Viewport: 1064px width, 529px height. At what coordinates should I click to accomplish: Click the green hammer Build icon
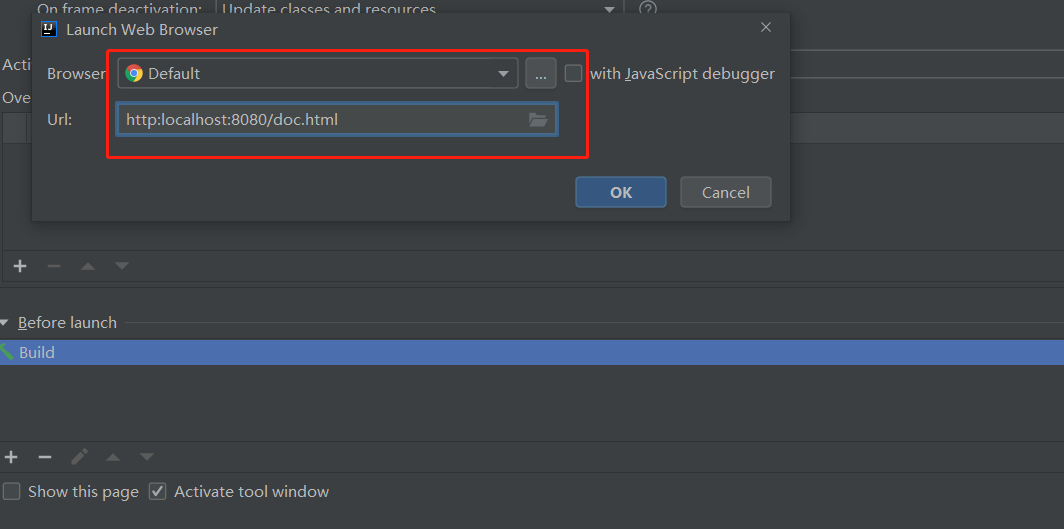coord(6,352)
